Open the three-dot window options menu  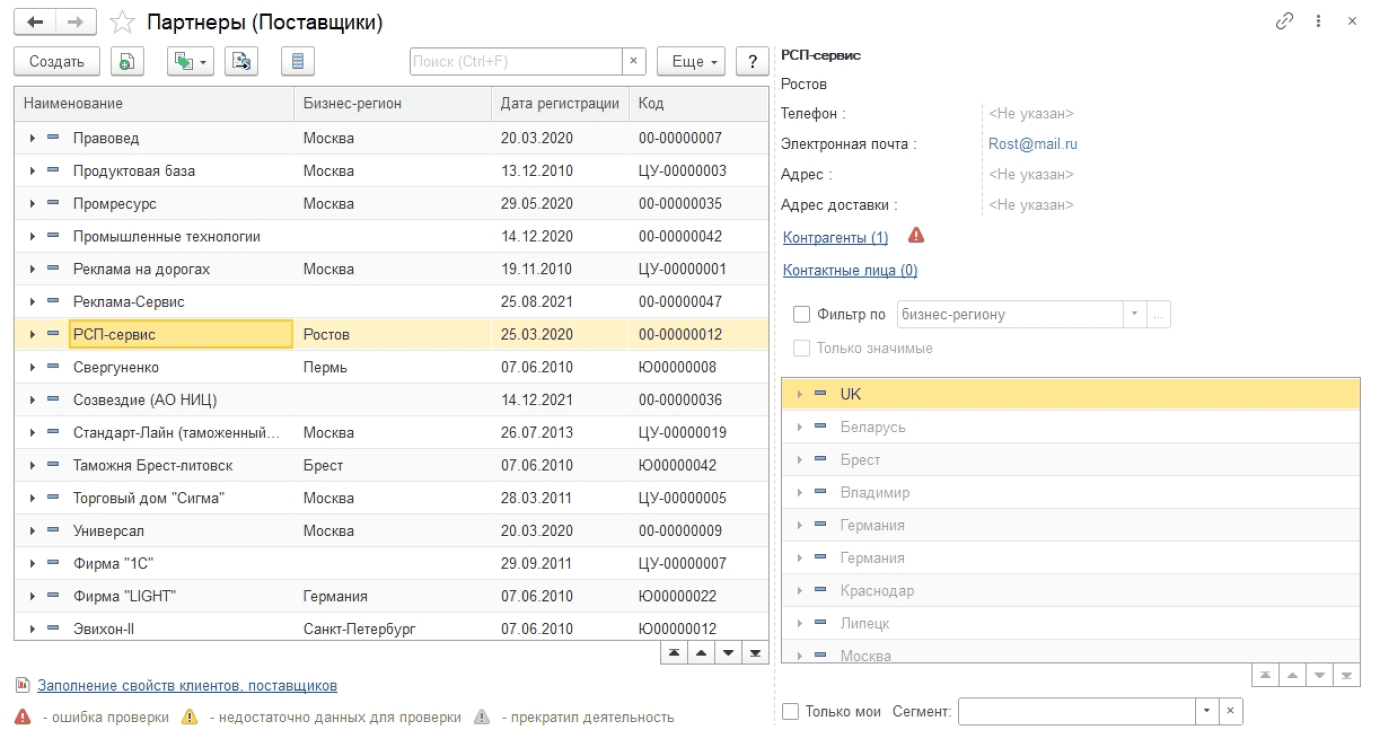pyautogui.click(x=1319, y=21)
